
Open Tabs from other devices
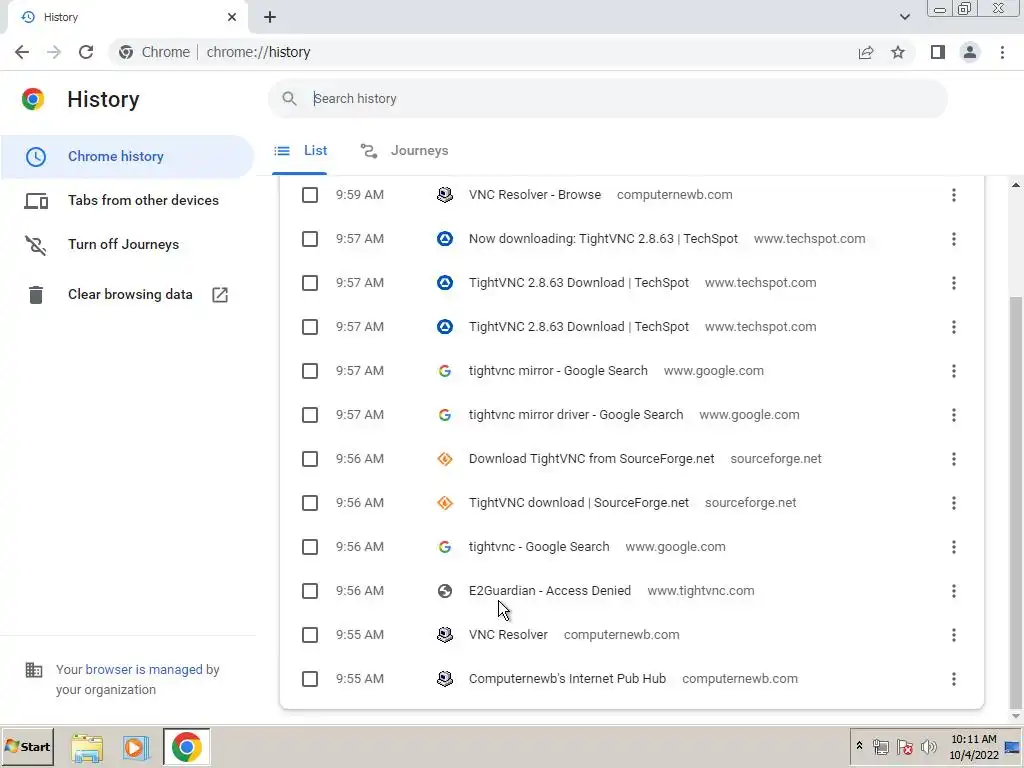coord(127,200)
